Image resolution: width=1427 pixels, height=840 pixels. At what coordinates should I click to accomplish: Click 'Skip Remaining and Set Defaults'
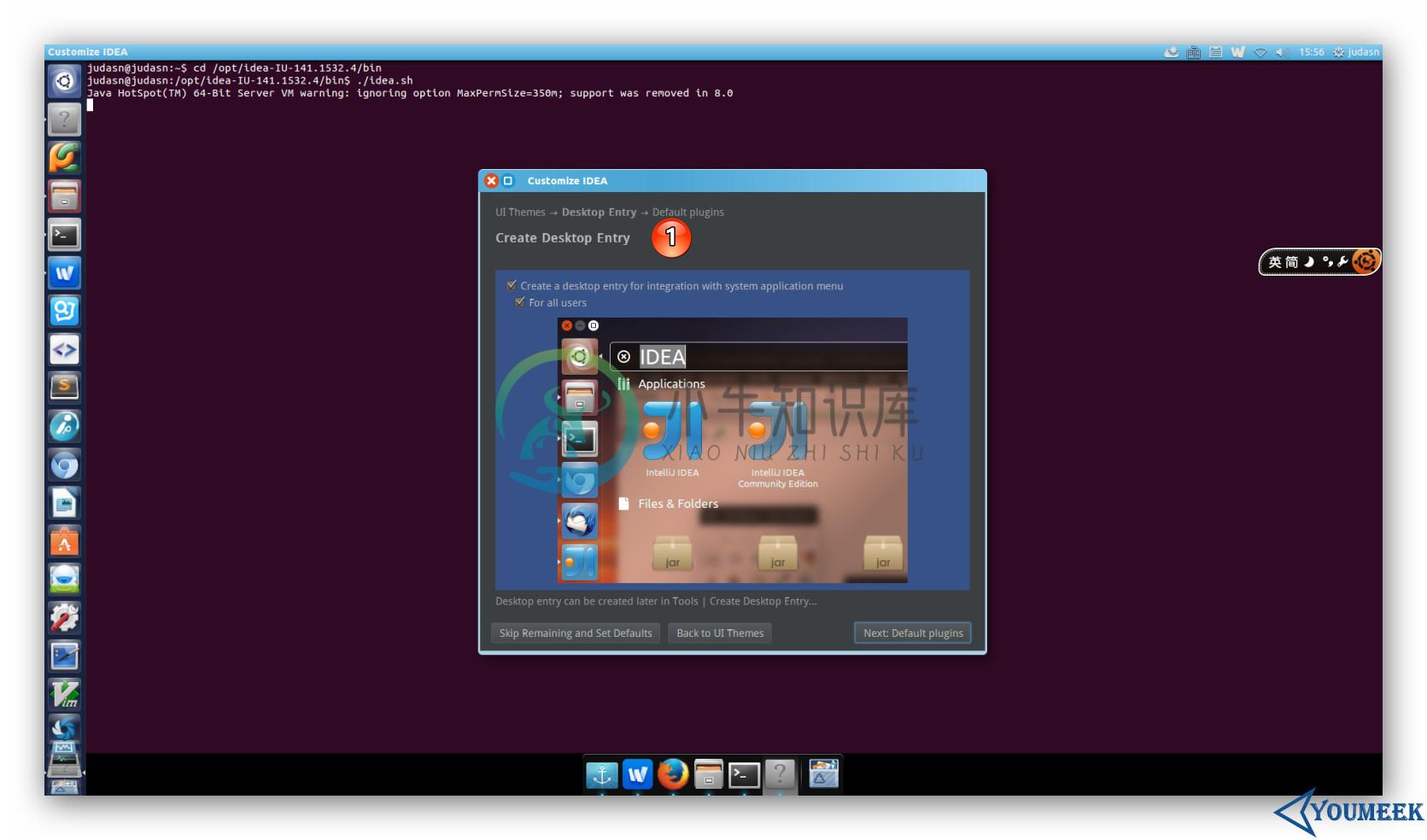[x=576, y=633]
